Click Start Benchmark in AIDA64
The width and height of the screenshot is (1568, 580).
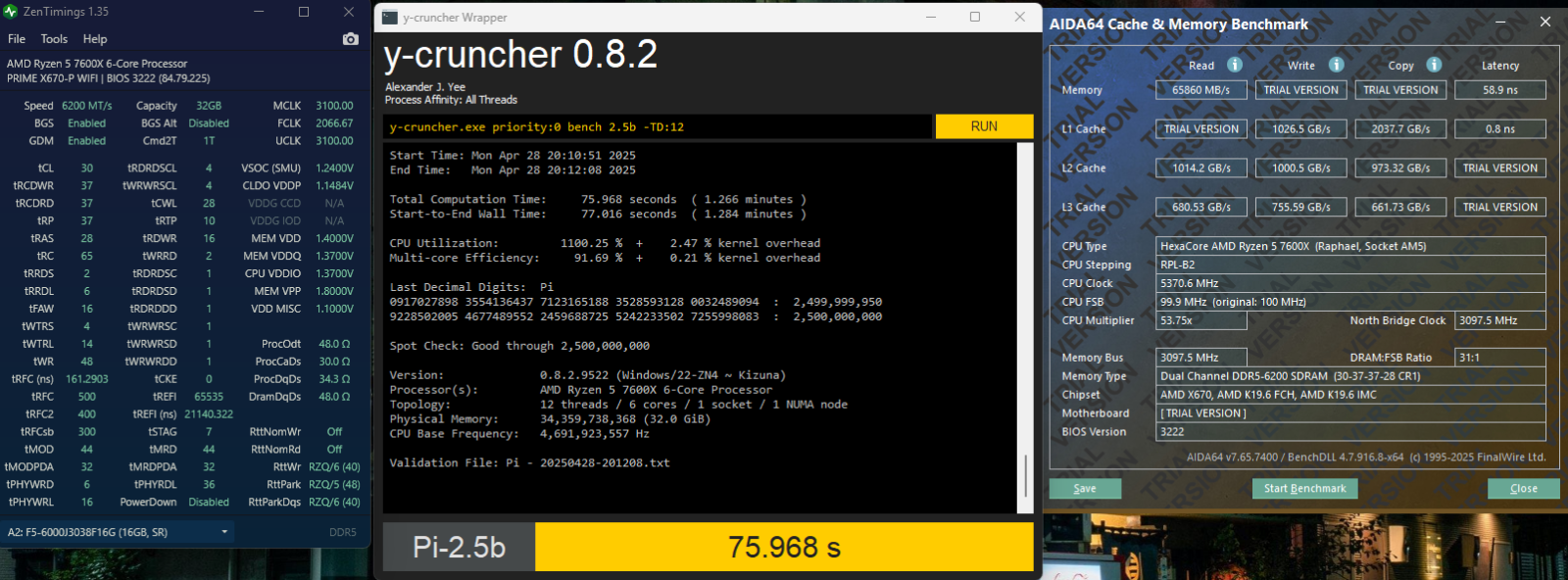1304,489
